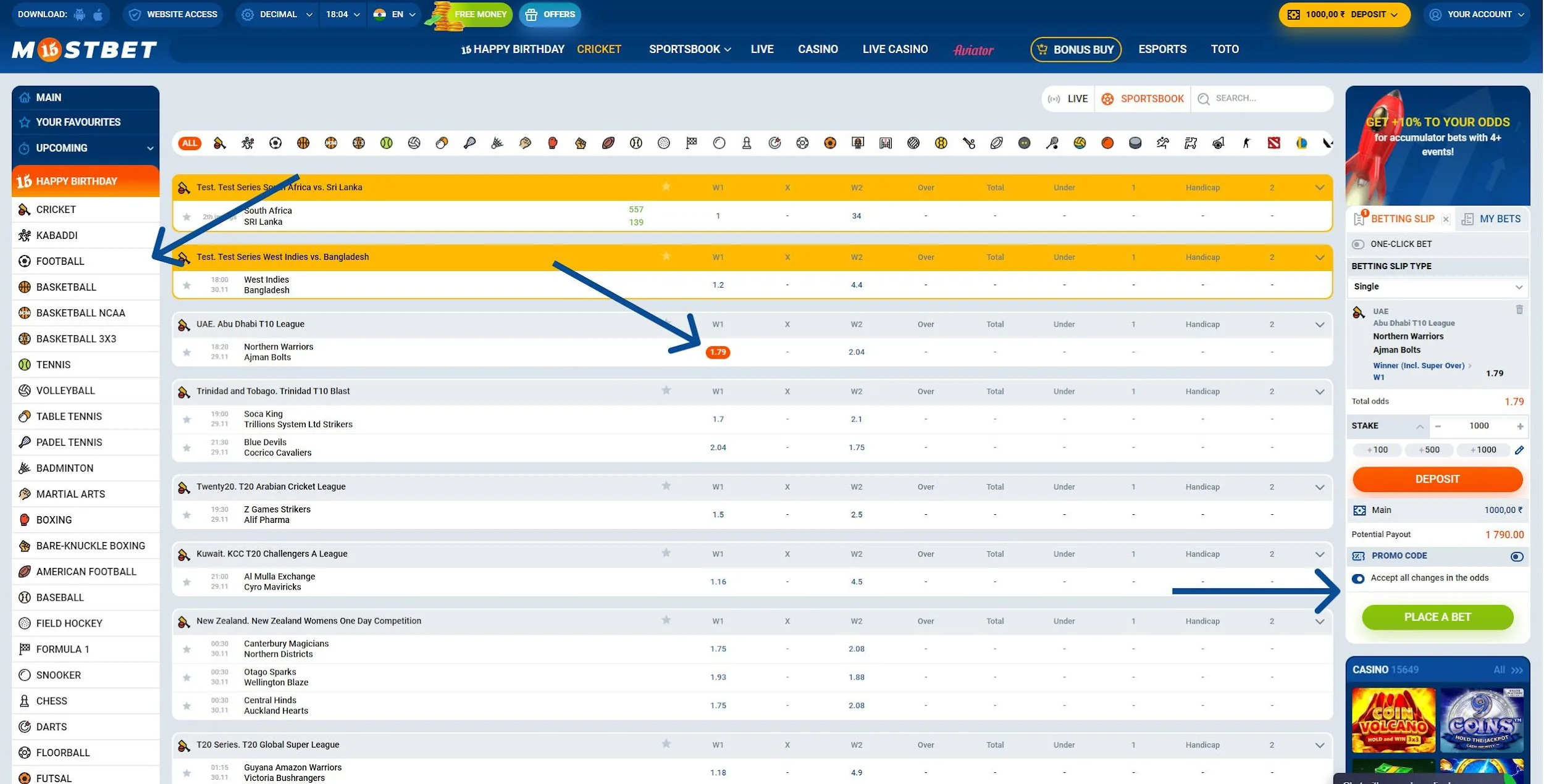Open the Esports menu item
Screen dimensions: 1544x784
(1162, 49)
